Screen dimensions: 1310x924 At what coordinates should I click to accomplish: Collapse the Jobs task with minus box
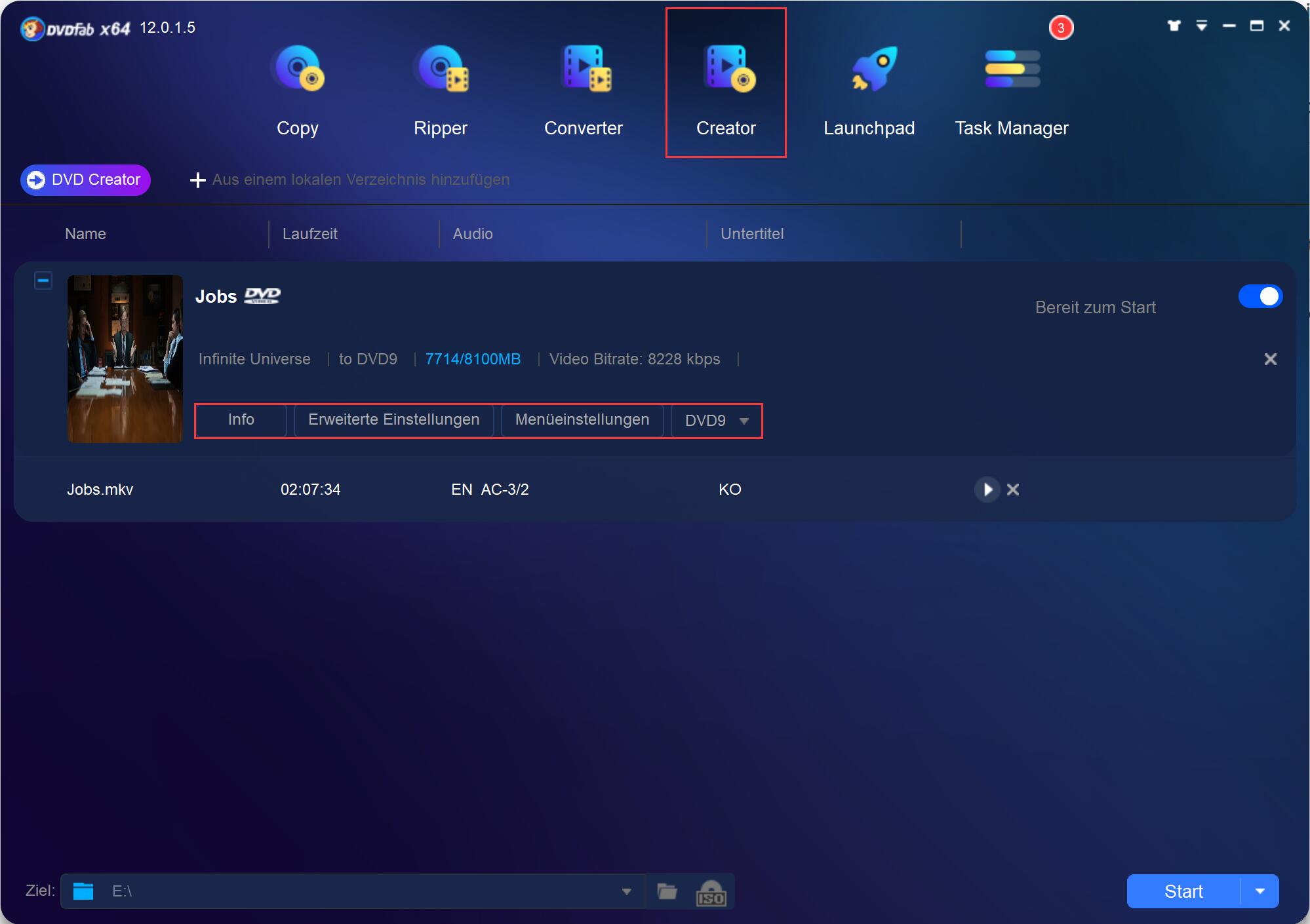coord(43,280)
